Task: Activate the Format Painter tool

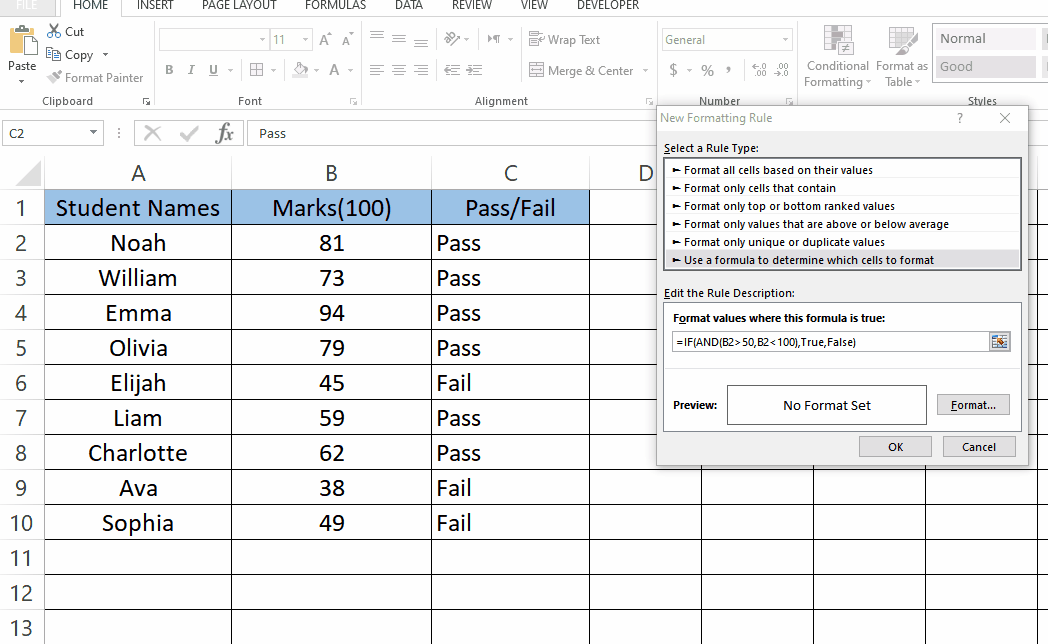Action: coord(95,77)
